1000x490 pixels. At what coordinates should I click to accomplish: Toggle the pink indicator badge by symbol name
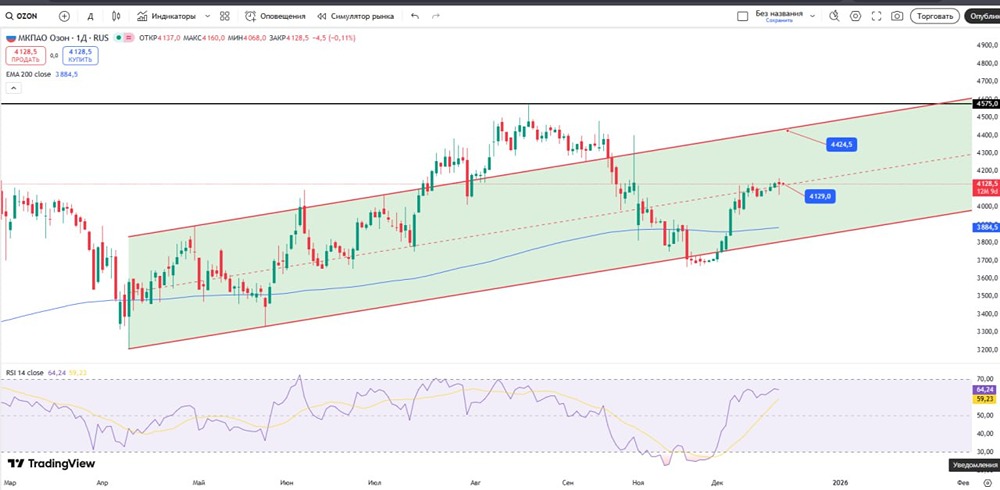[130, 37]
